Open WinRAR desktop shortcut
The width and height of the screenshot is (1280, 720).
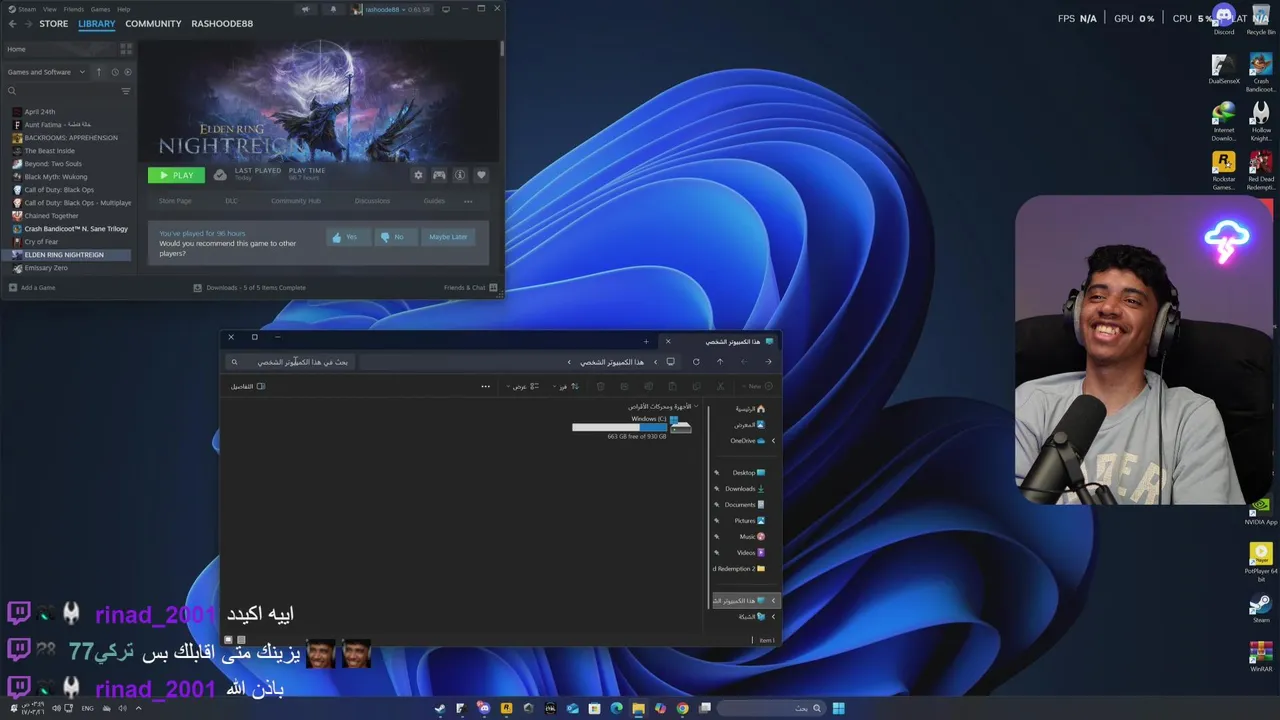coord(1261,656)
